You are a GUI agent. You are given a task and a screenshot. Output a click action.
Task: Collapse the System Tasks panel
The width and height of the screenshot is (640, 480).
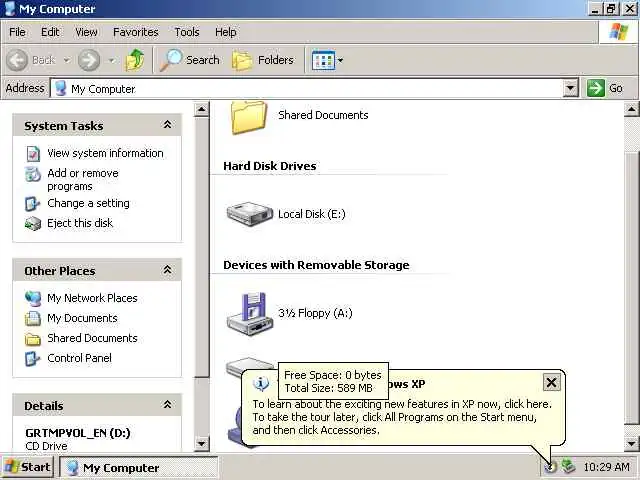167,124
